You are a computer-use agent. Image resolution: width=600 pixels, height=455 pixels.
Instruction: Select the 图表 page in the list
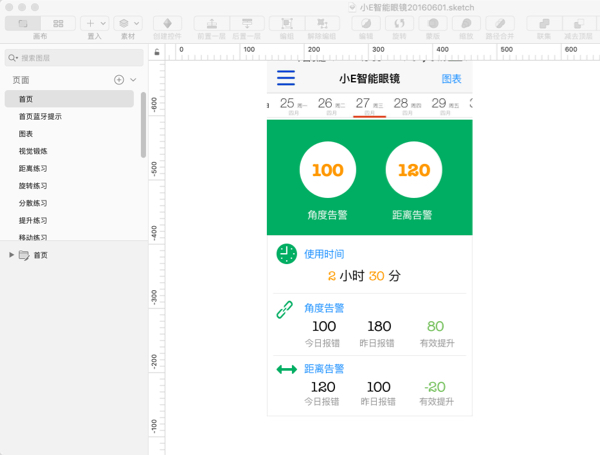tap(26, 134)
